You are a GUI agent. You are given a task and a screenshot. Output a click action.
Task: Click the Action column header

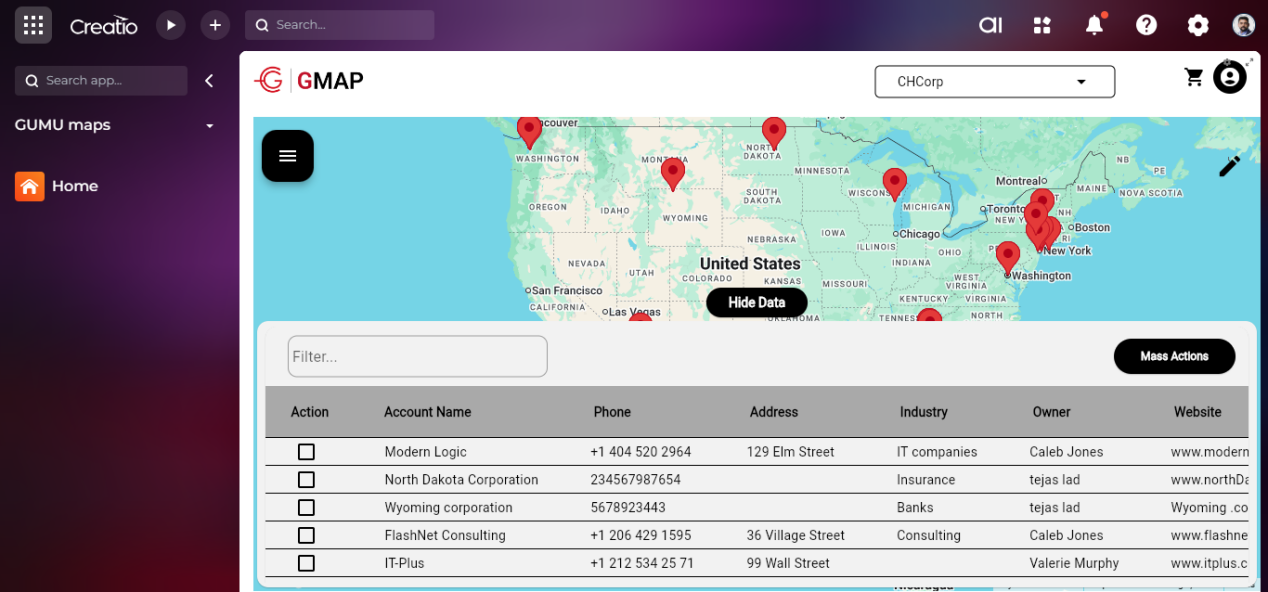[x=310, y=412]
